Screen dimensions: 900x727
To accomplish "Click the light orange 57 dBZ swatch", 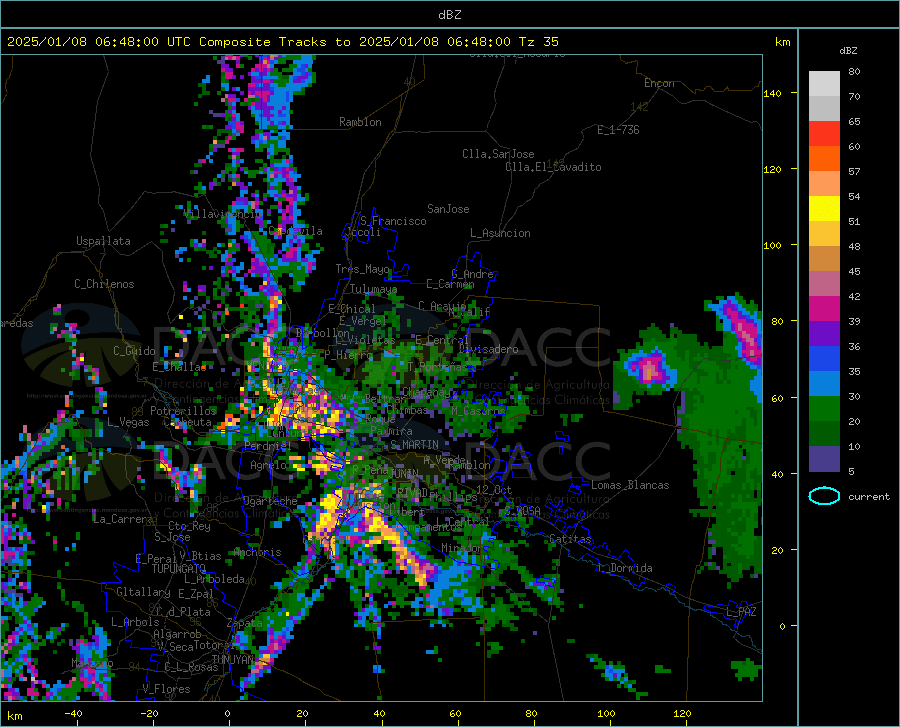I will 824,184.
